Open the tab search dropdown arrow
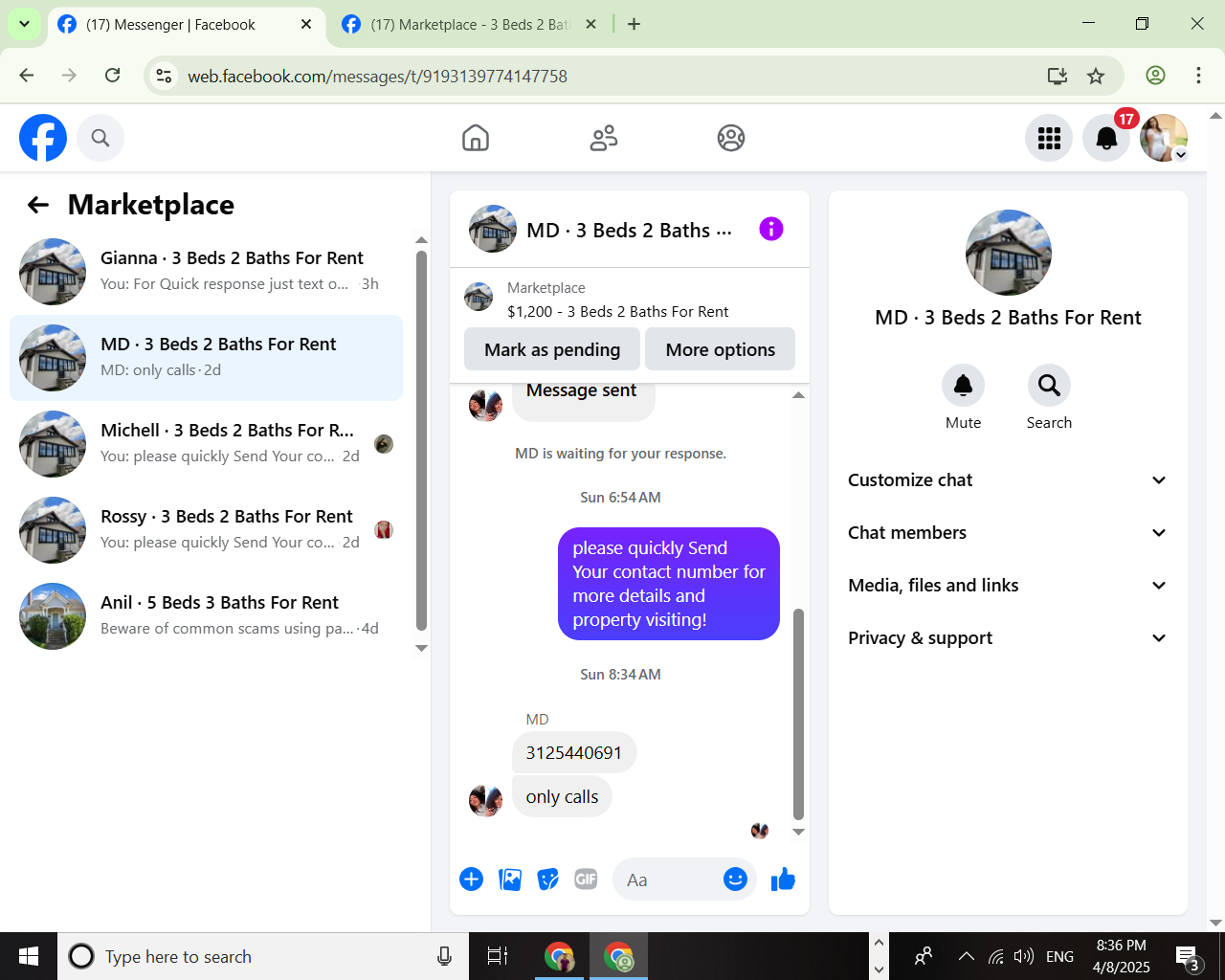Viewport: 1225px width, 980px height. tap(24, 24)
